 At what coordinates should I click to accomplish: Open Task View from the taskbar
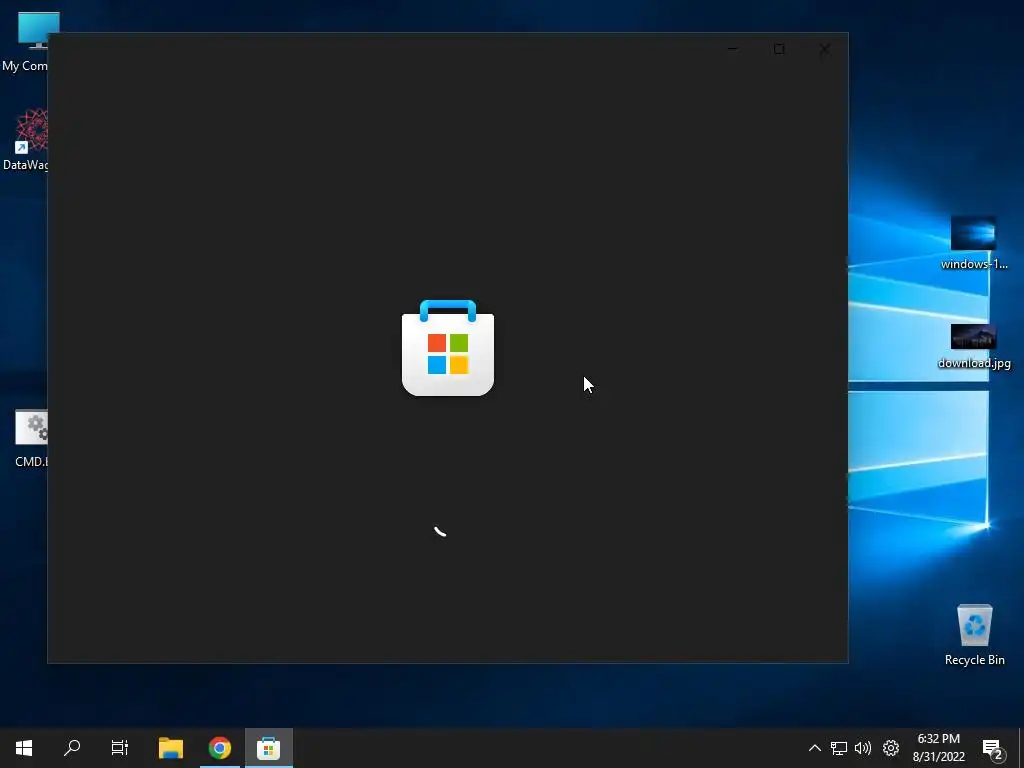[120, 748]
